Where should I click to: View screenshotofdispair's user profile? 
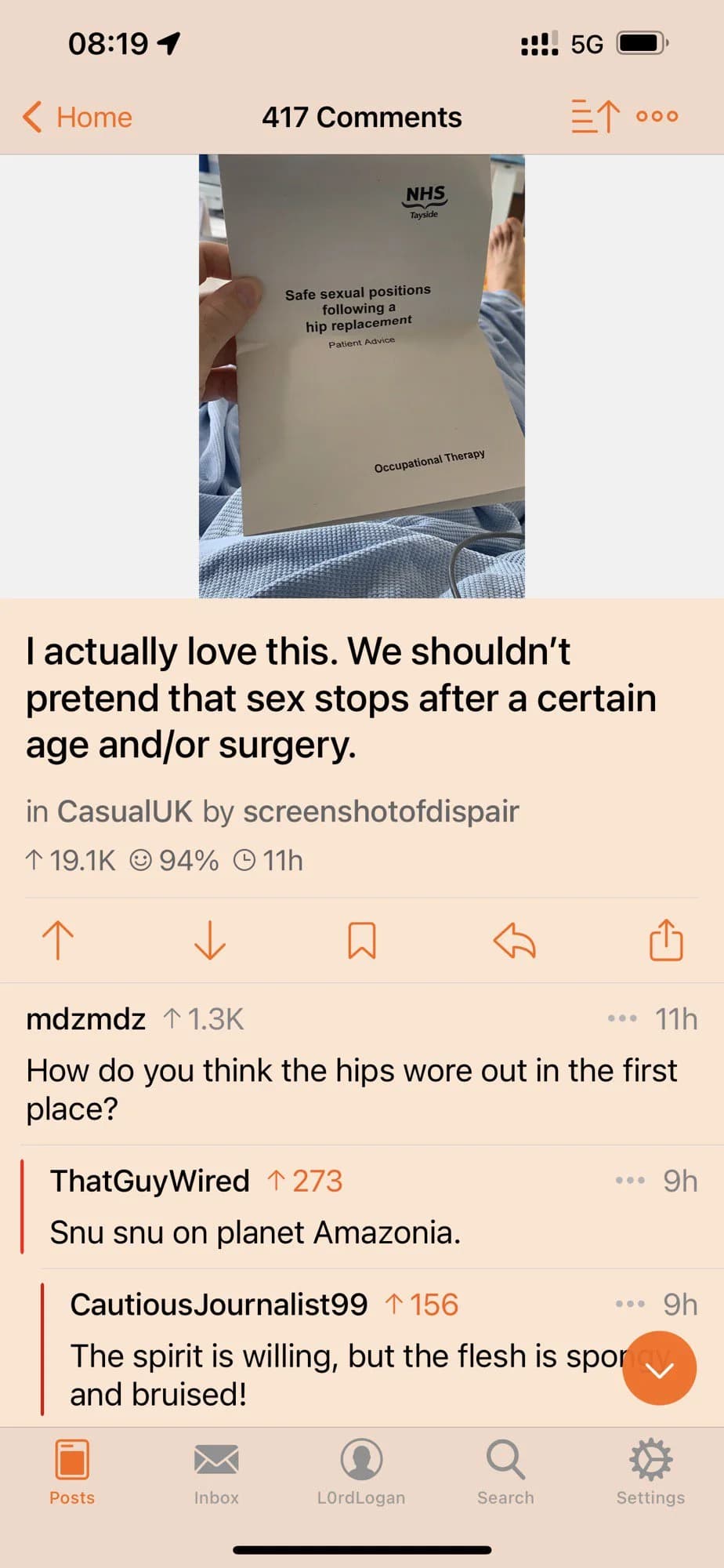[381, 811]
